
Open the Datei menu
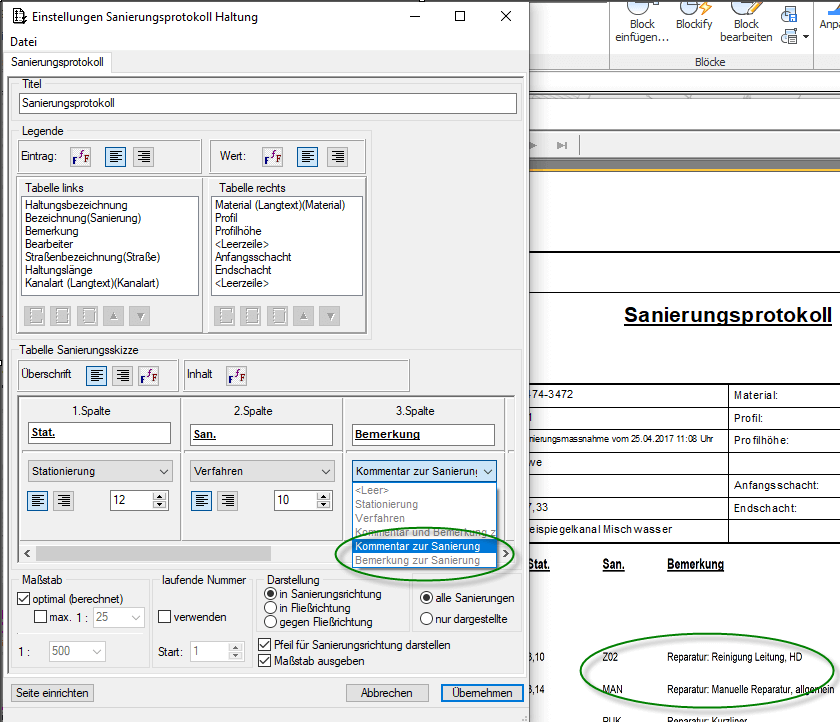point(23,42)
